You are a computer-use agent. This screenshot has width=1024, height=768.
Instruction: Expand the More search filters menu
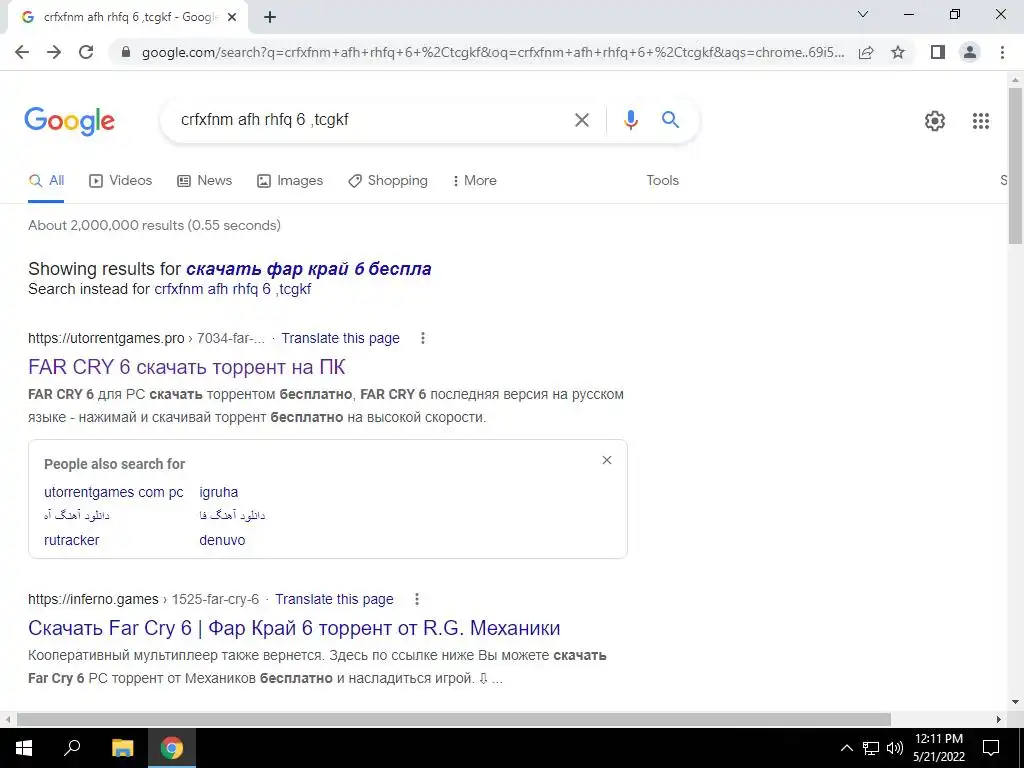[474, 181]
